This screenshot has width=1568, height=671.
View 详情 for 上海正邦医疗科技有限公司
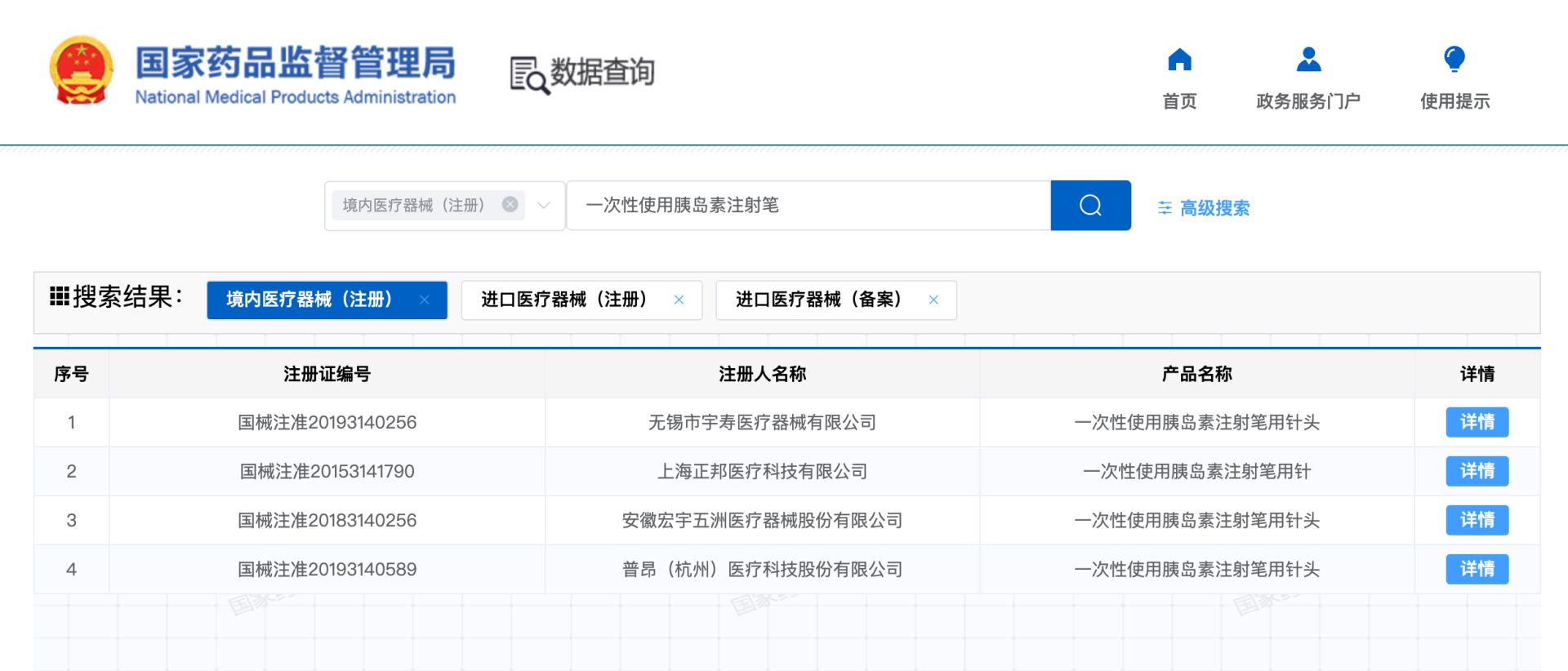pos(1477,471)
